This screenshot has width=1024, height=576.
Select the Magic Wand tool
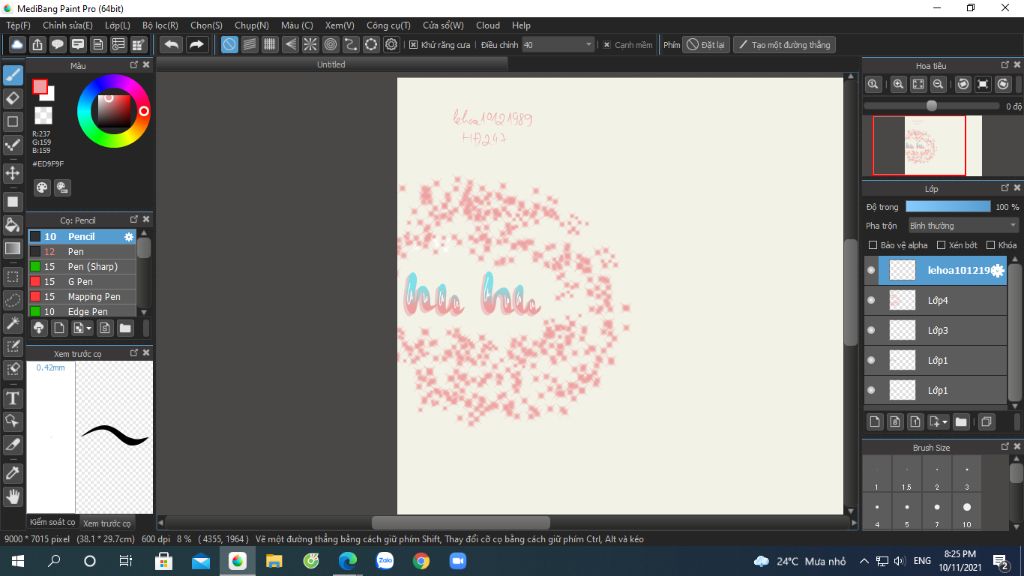(12, 323)
